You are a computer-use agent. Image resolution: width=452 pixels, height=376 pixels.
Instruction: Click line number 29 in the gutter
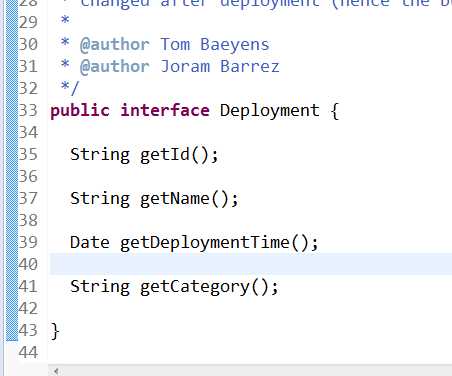click(28, 22)
